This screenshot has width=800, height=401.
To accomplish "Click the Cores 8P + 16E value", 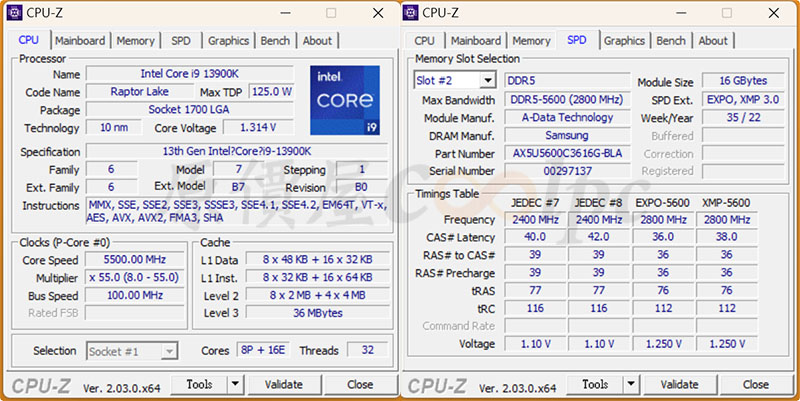I will pos(263,350).
